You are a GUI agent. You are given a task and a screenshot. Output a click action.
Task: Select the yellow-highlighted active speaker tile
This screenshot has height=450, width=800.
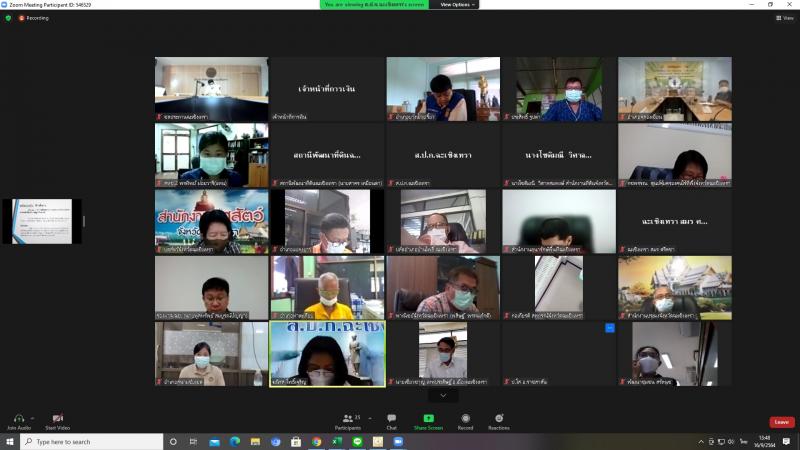328,354
